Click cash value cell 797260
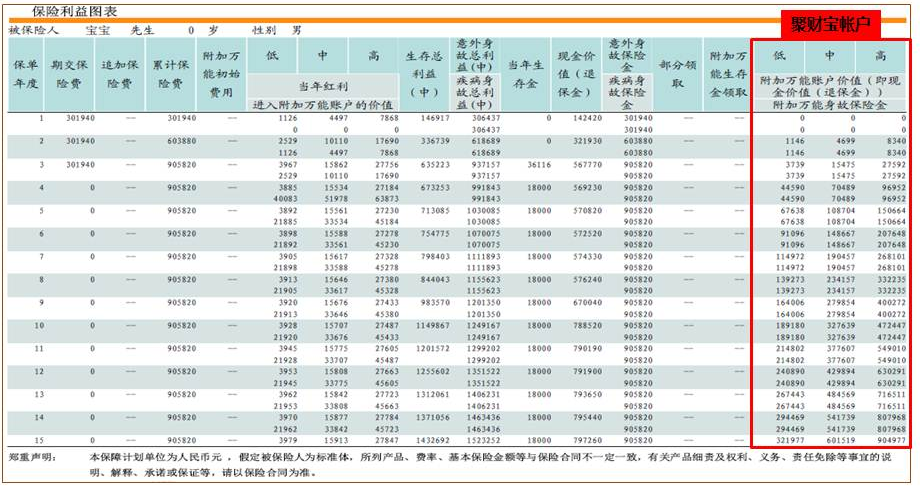Viewport: 920px width, 491px height. [587, 441]
